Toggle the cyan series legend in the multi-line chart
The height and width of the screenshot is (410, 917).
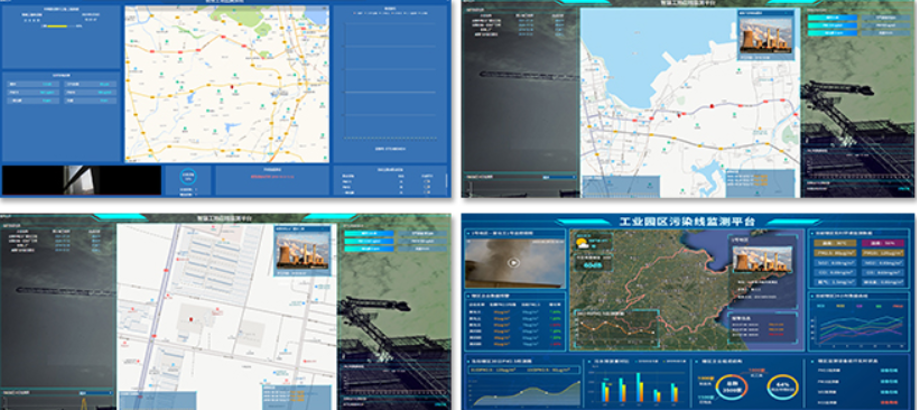tap(823, 305)
